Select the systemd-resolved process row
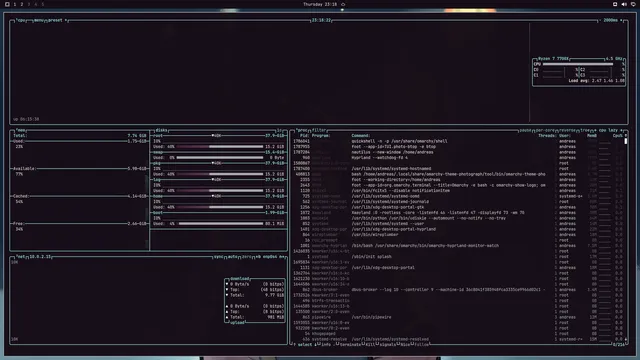The height and width of the screenshot is (360, 640). pos(457,339)
